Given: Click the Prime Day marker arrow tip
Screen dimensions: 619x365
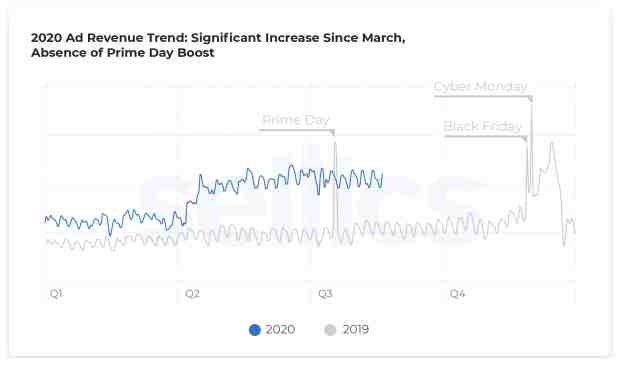Looking at the screenshot, I should [333, 133].
